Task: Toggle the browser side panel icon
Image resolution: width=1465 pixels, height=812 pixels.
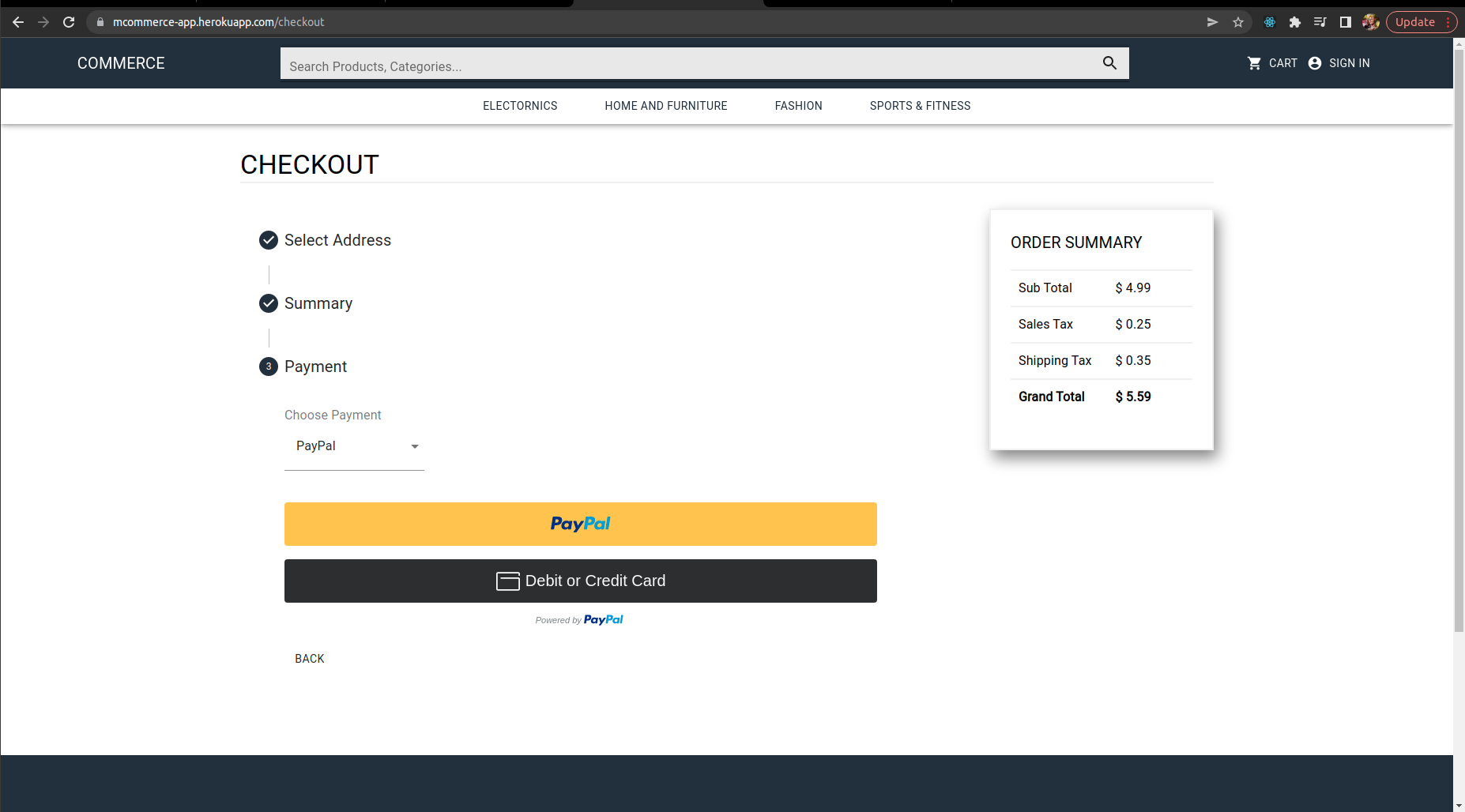Action: pyautogui.click(x=1346, y=22)
